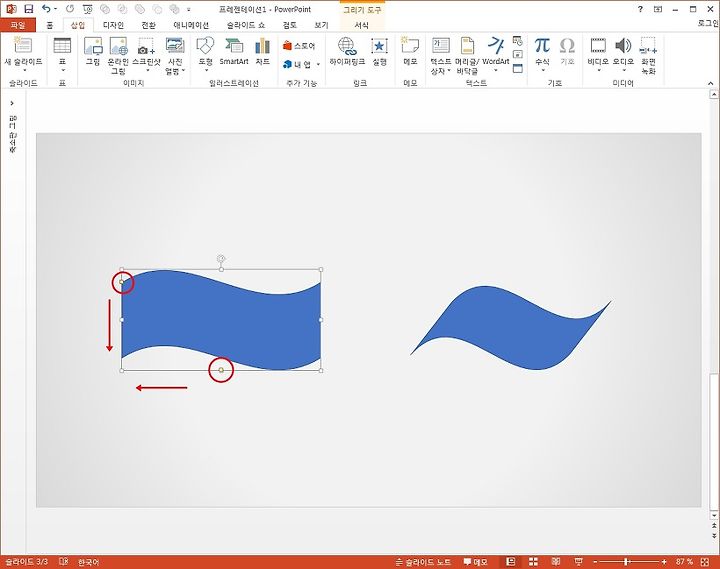Insert a SmartArt graphic
Viewport: 720px width, 569px height.
234,51
